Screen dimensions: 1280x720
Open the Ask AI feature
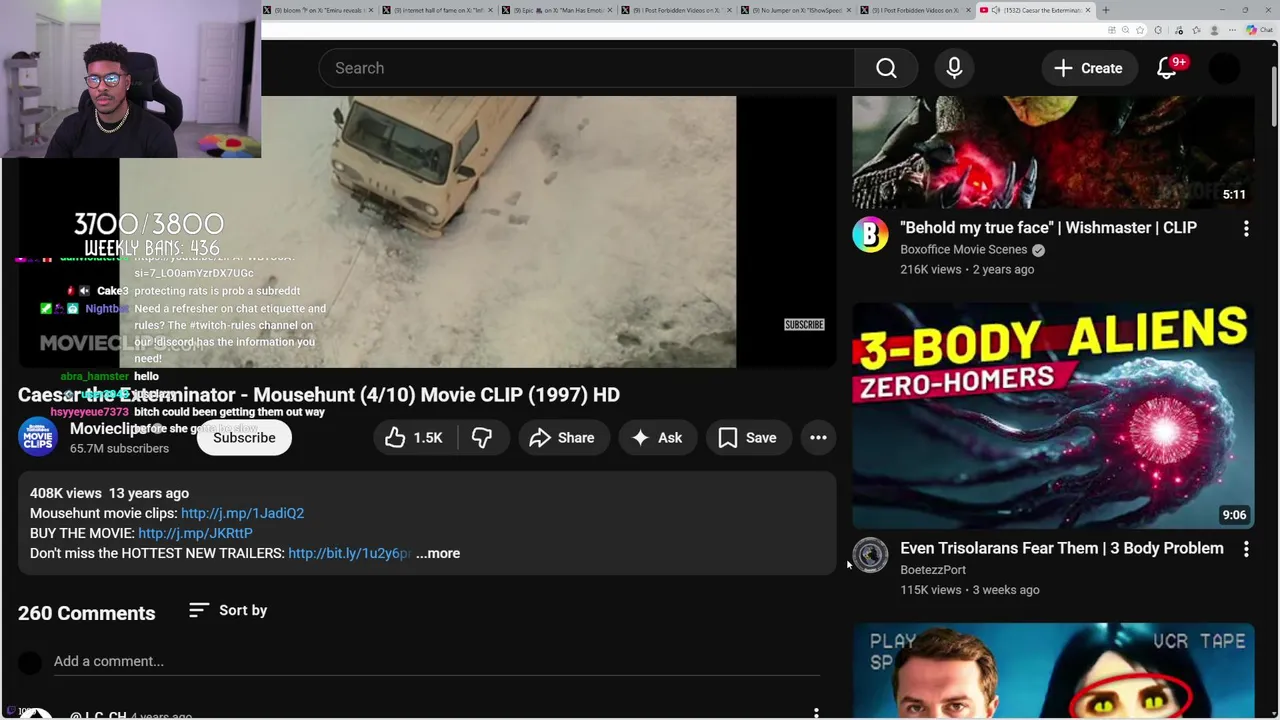point(657,438)
